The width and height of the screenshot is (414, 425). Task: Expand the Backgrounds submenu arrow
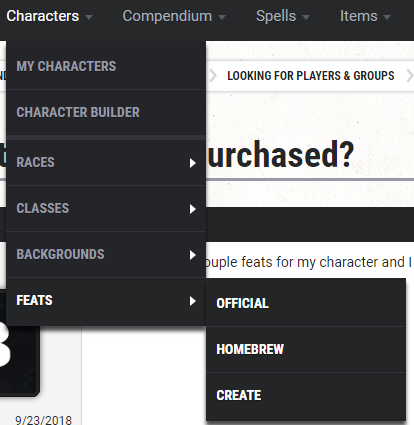(x=192, y=255)
